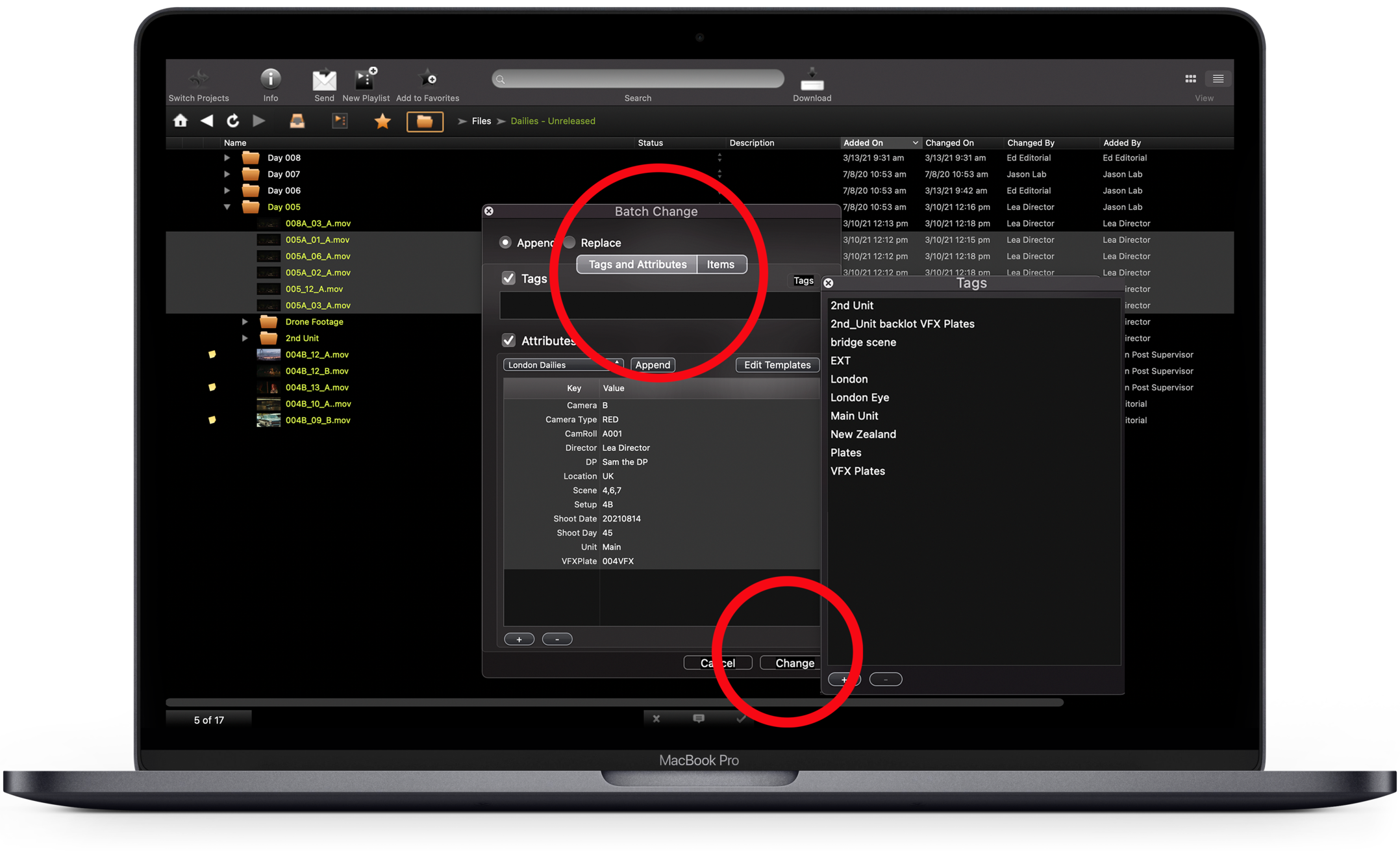Screen dimensions: 1400x851
Task: Select the Replace radio button
Action: pyautogui.click(x=569, y=242)
